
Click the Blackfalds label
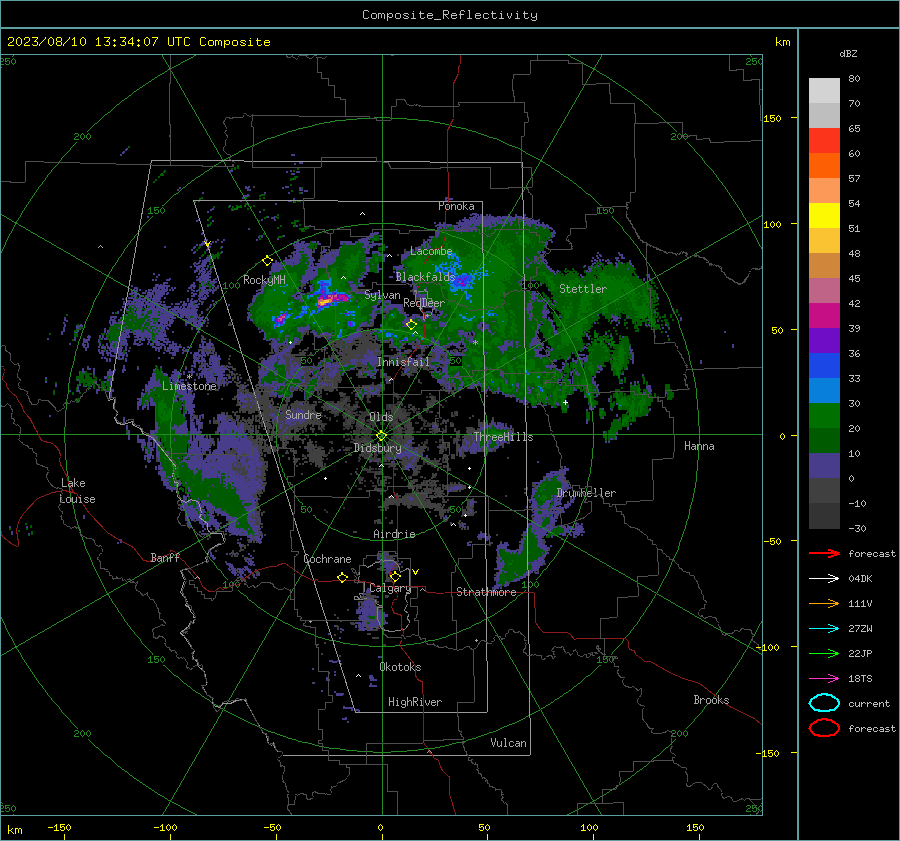pos(425,277)
